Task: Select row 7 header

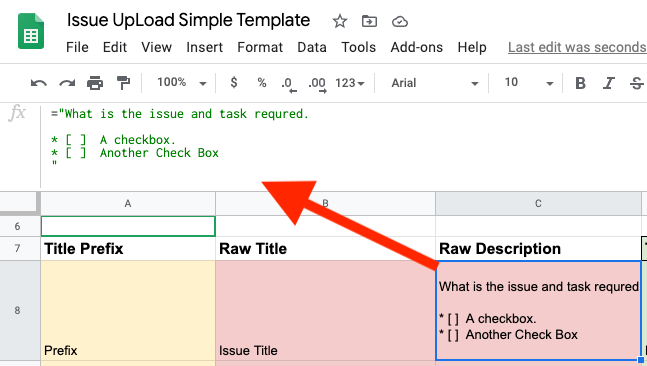Action: coord(17,248)
